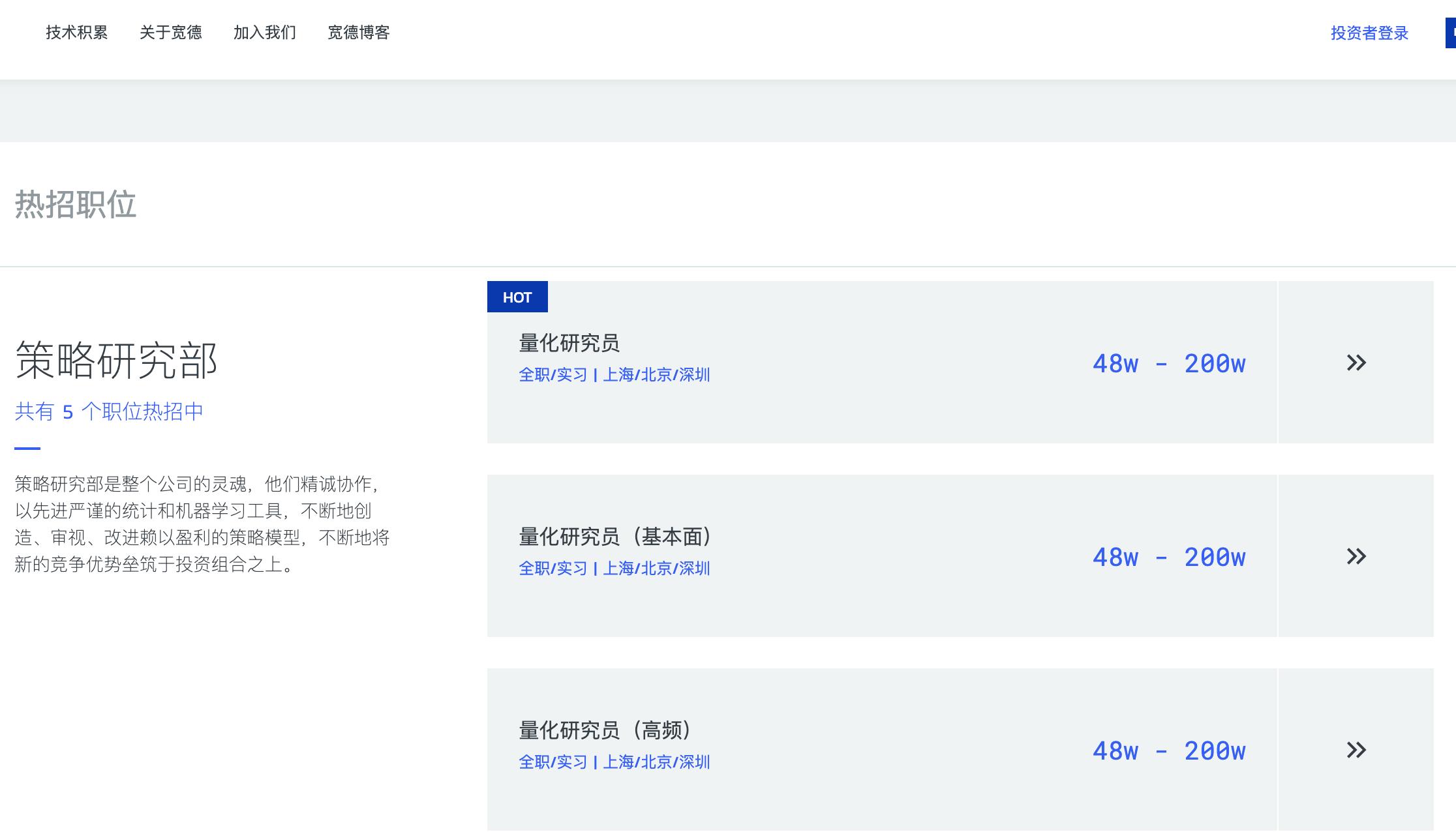The image size is (1456, 832).
Task: Click the 策略研究部 department heading
Action: (116, 360)
